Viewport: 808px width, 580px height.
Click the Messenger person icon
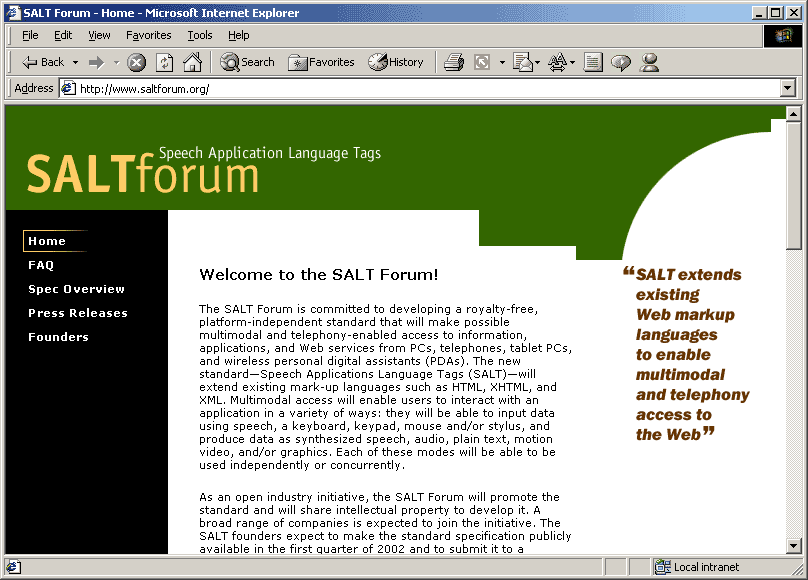[x=649, y=62]
